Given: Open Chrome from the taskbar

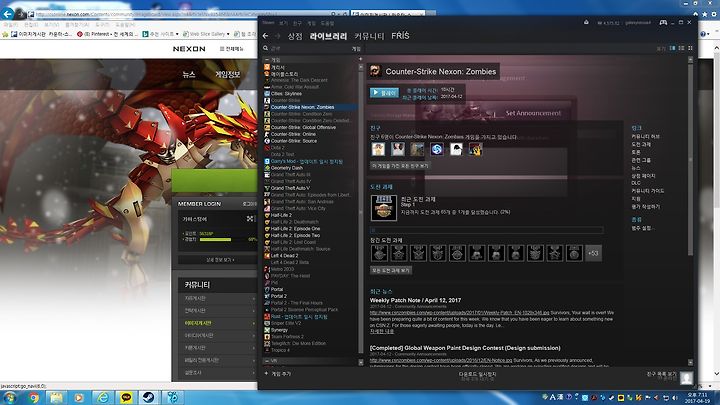Looking at the screenshot, I should tap(33, 397).
